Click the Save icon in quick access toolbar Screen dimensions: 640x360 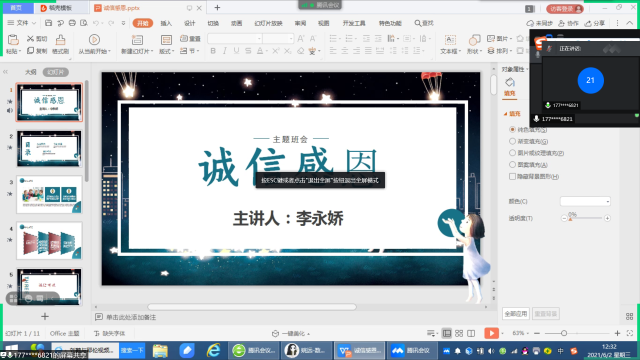pos(49,23)
